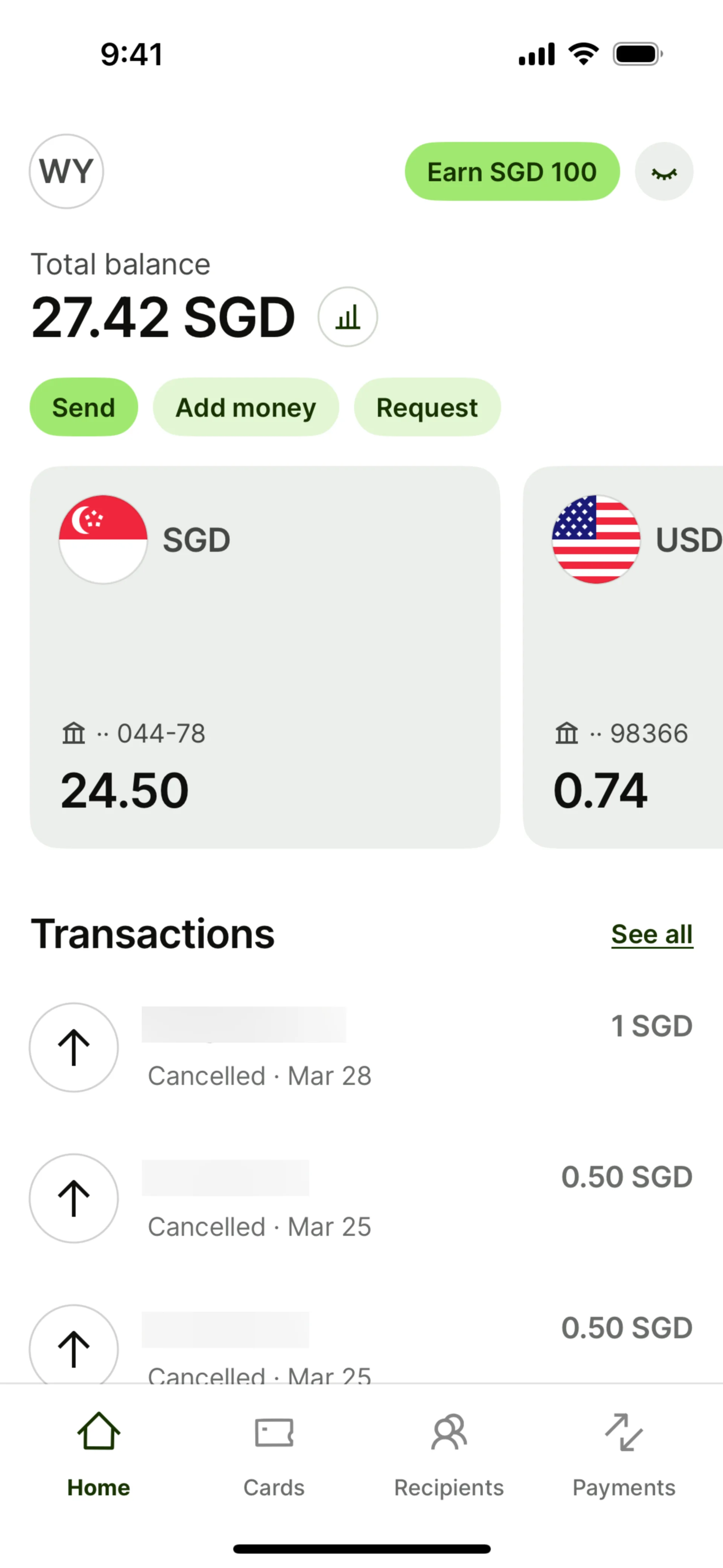Tap the SGD bank account details icon
The image size is (723, 1568).
coord(74,733)
